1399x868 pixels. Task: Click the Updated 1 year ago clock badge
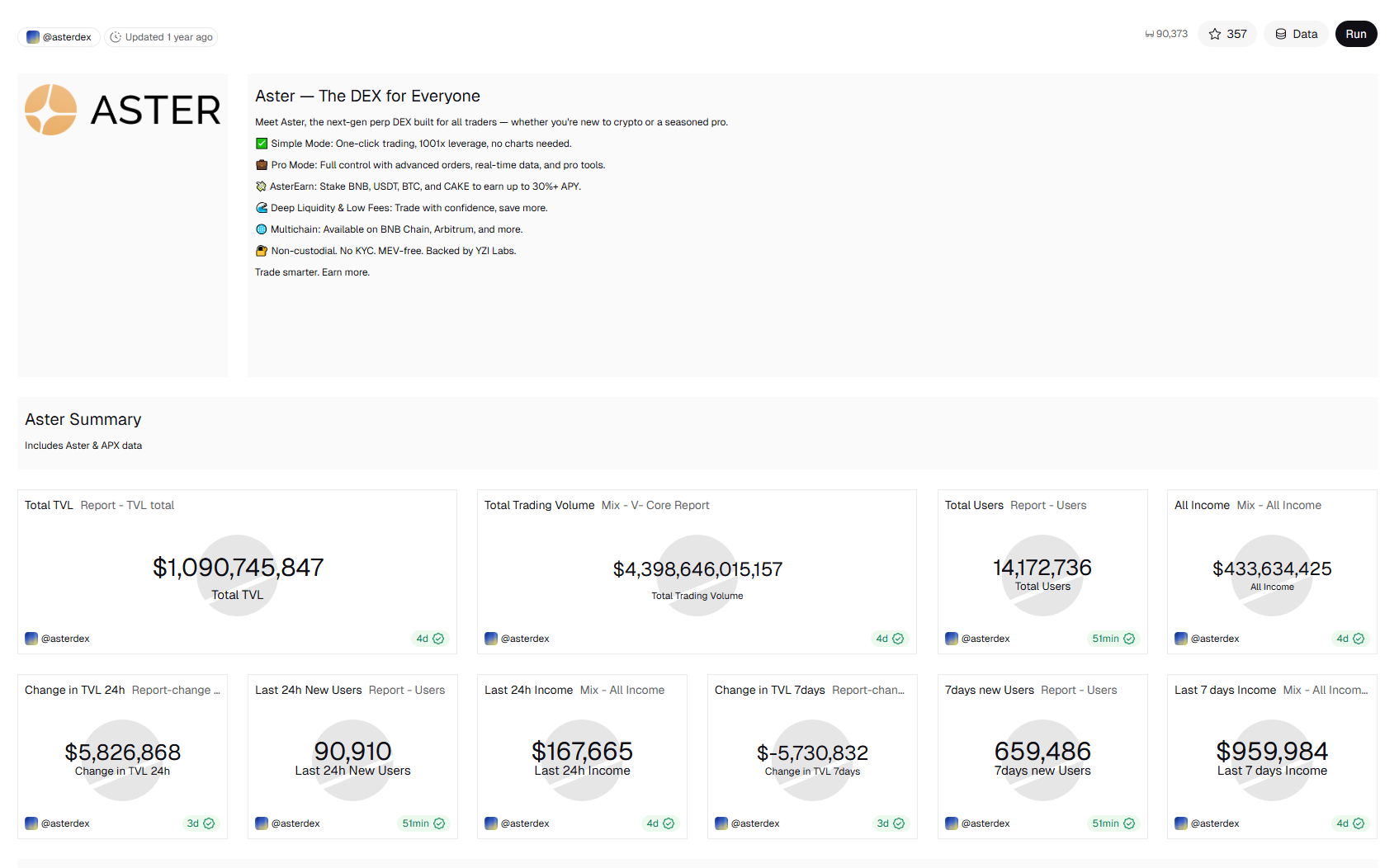coord(161,37)
